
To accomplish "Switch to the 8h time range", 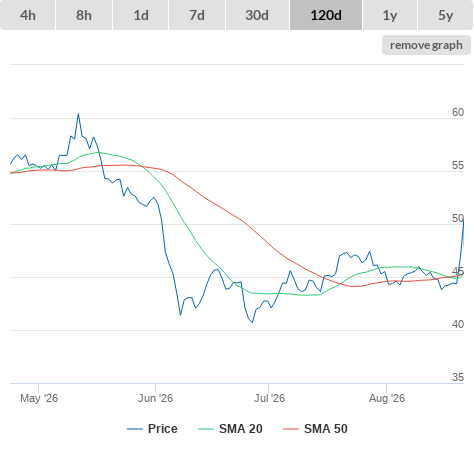I will coord(84,15).
